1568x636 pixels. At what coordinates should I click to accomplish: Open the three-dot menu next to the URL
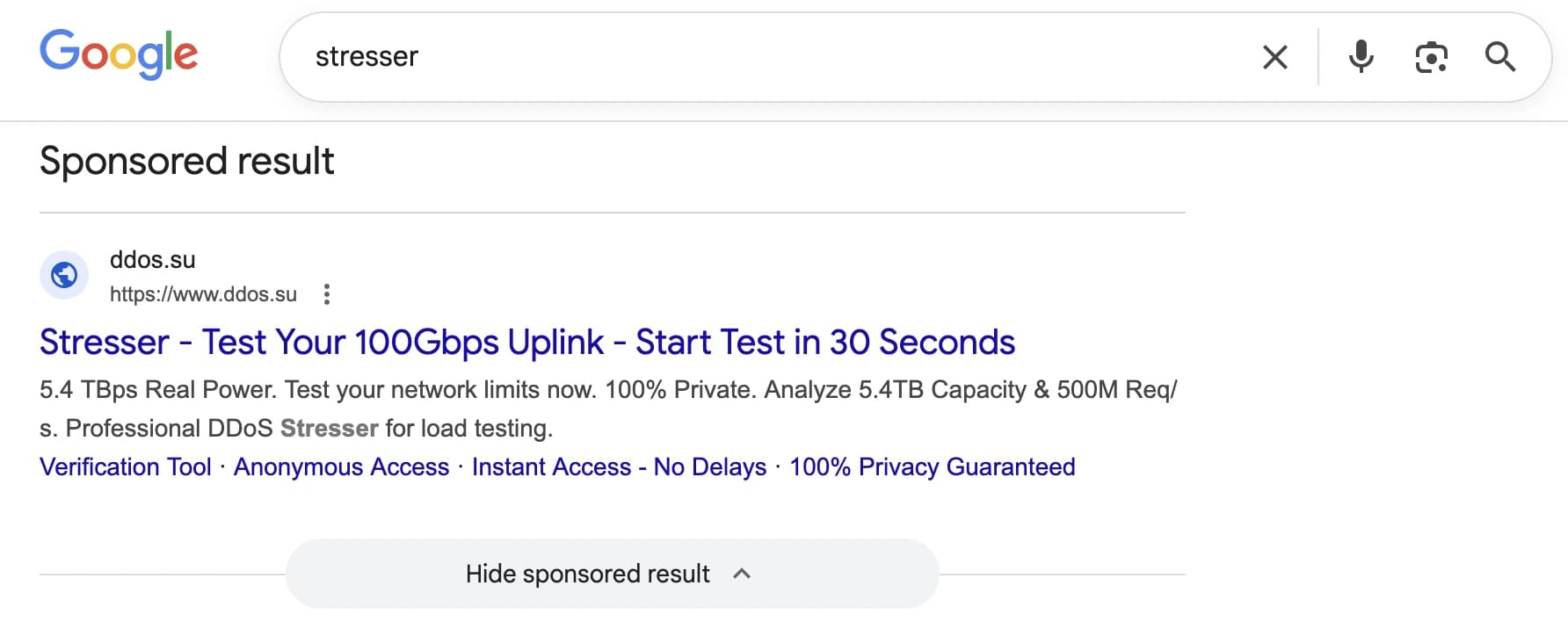pyautogui.click(x=326, y=294)
